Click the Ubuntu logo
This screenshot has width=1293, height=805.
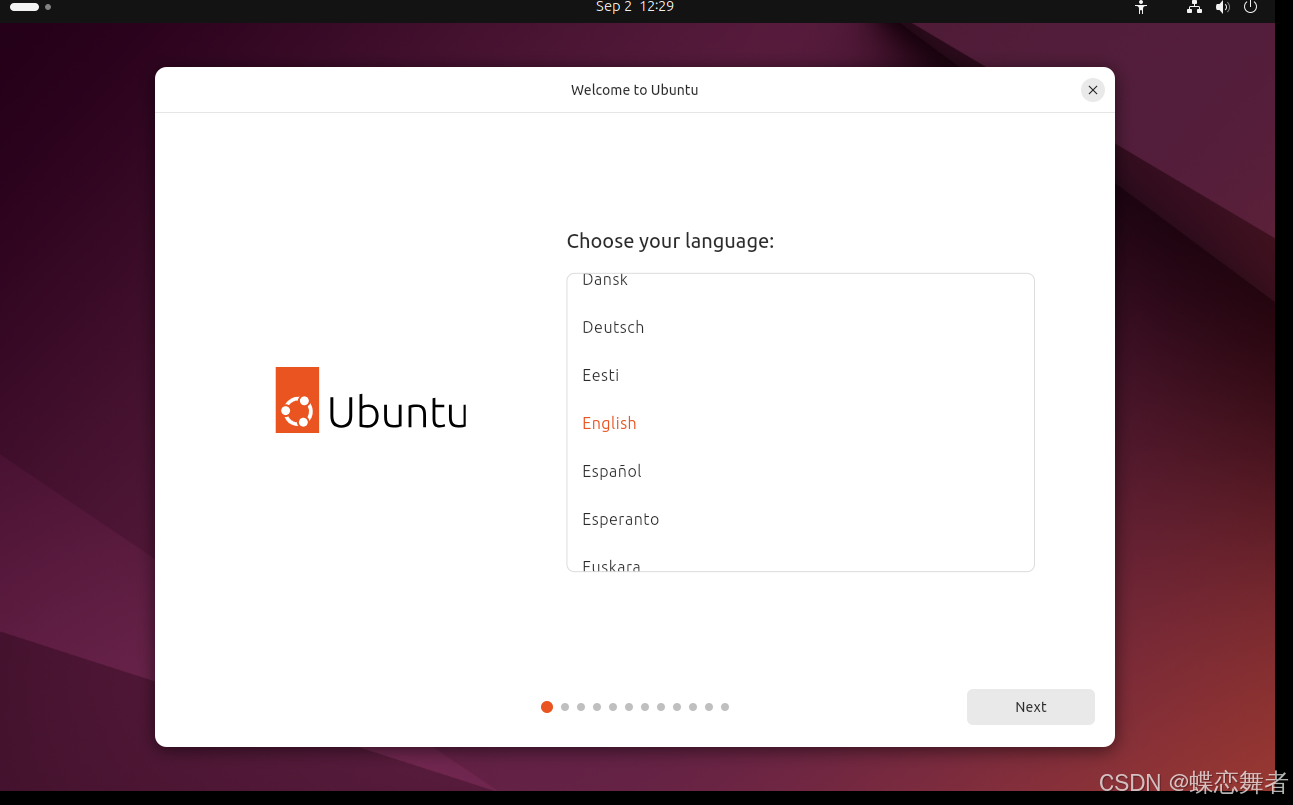pos(371,400)
